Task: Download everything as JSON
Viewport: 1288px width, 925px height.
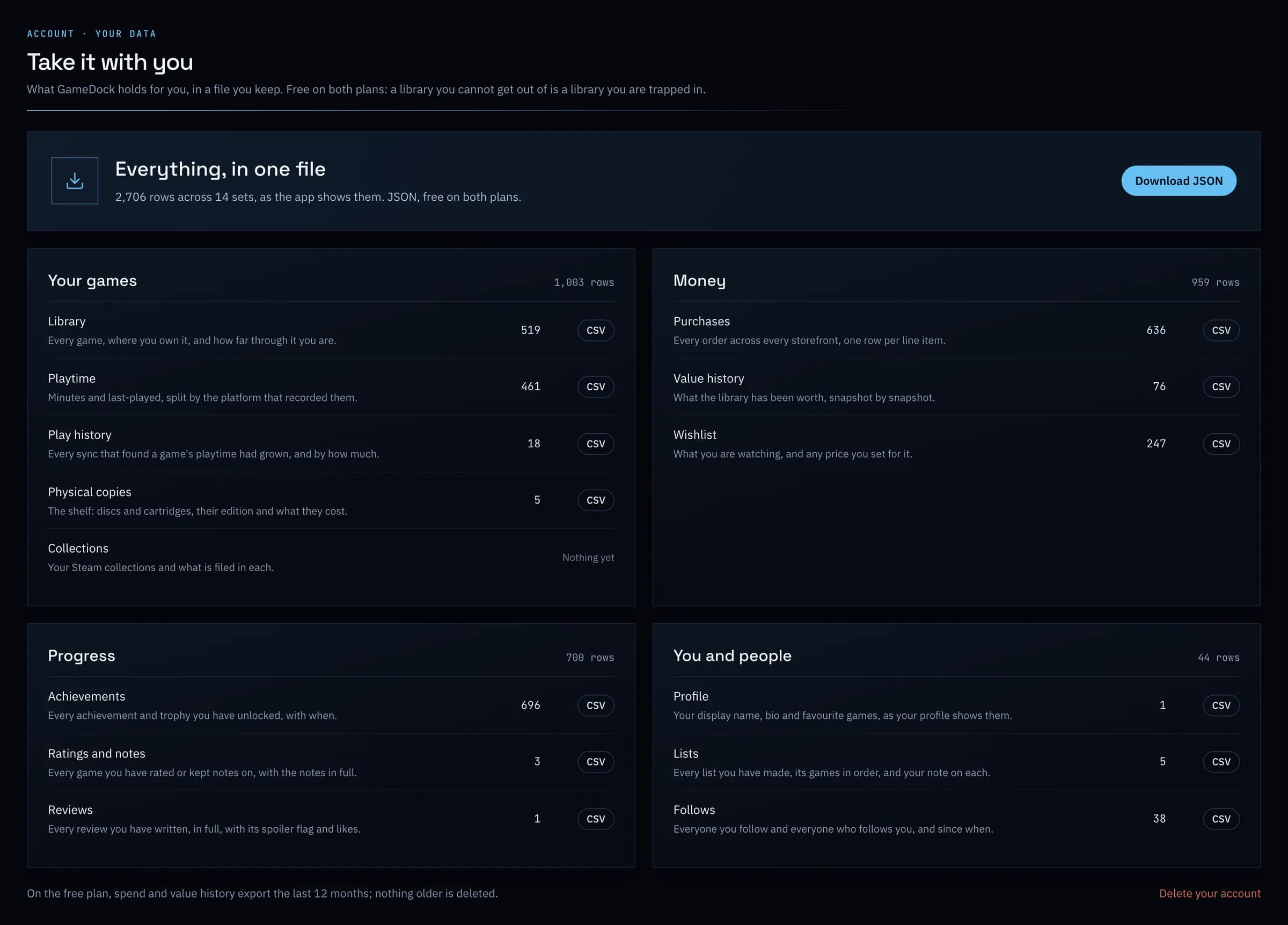Action: [1179, 181]
